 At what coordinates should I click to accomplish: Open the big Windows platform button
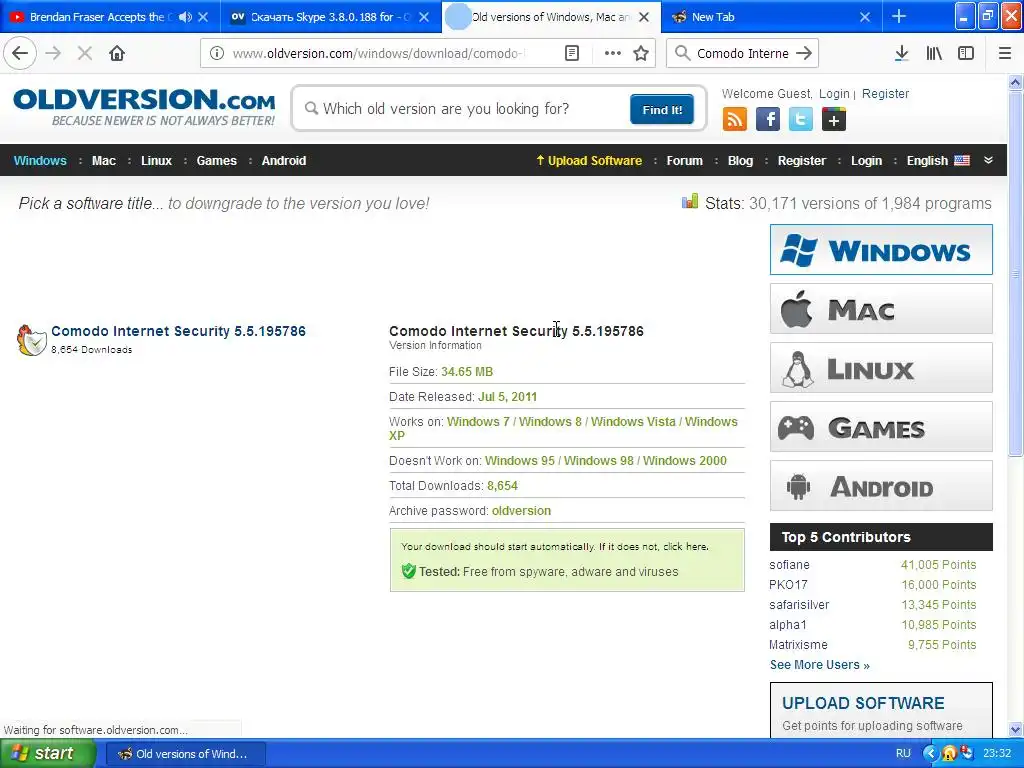point(881,249)
